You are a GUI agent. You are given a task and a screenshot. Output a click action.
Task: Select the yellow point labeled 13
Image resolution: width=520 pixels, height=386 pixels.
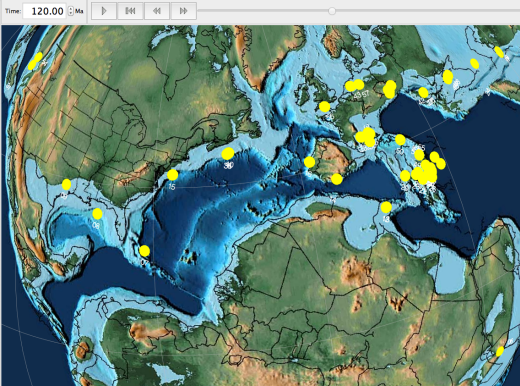386,207
